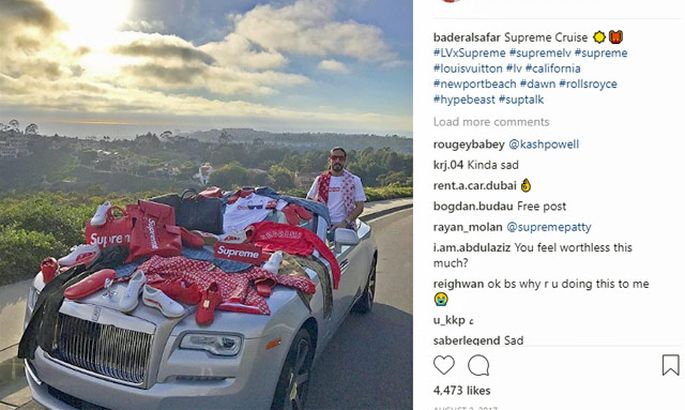The height and width of the screenshot is (410, 685).
Task: Save post with bookmark icon
Action: pyautogui.click(x=670, y=365)
